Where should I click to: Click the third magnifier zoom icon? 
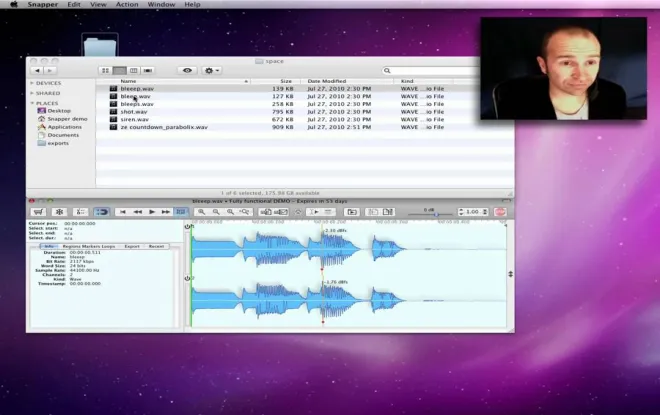coord(230,212)
